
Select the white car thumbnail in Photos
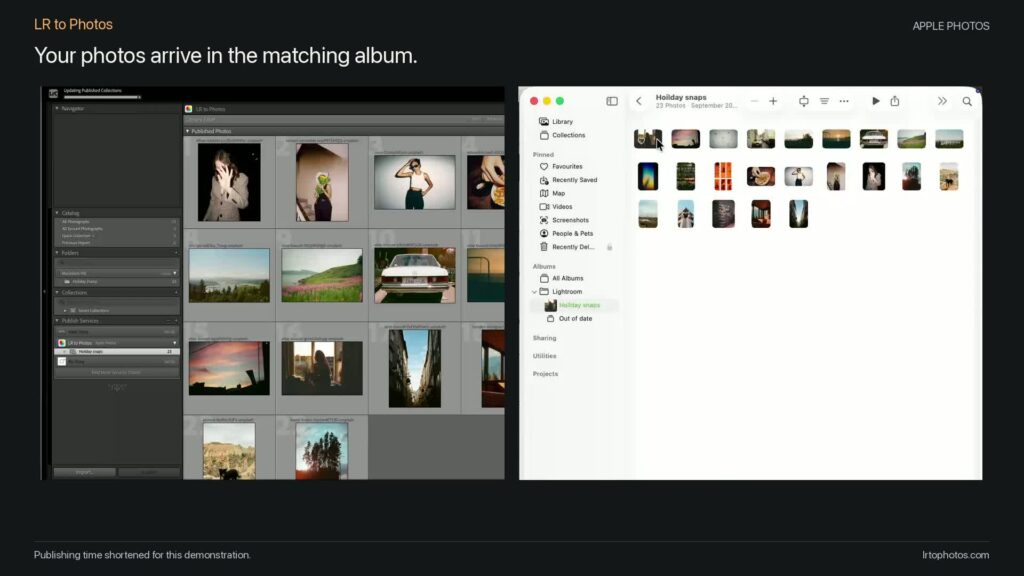coord(874,138)
